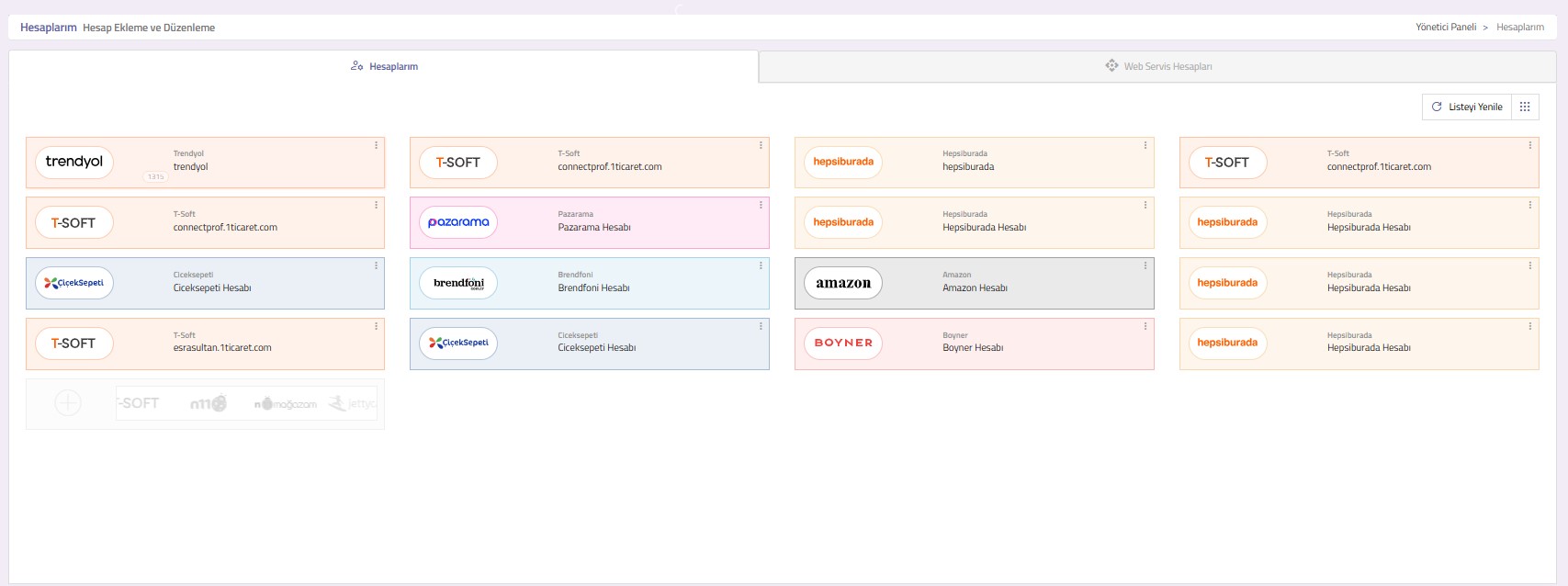The image size is (1568, 586).
Task: Expand three-dot menu on Amazon card
Action: point(1145,265)
